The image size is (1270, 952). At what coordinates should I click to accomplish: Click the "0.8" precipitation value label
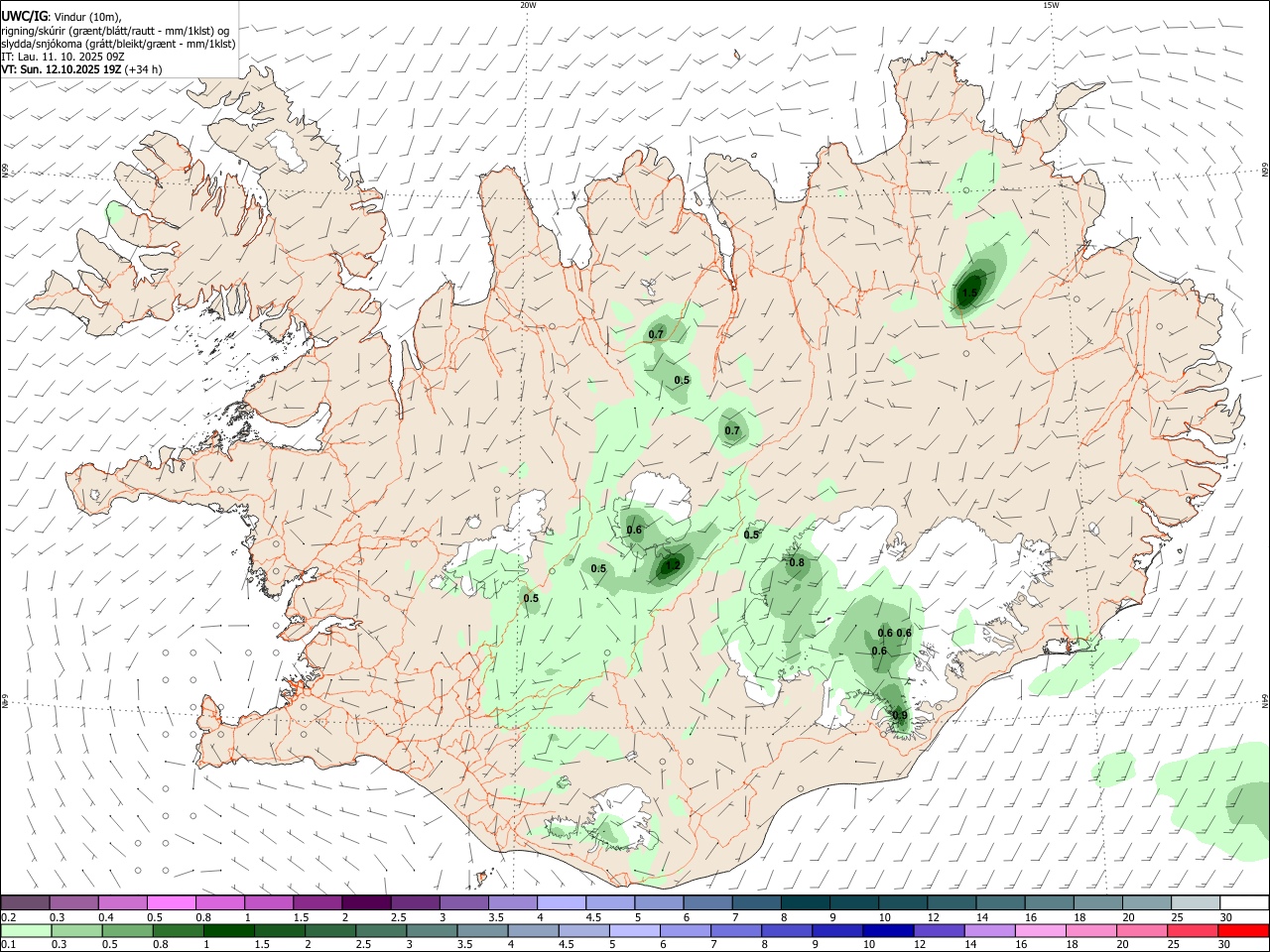click(x=797, y=563)
